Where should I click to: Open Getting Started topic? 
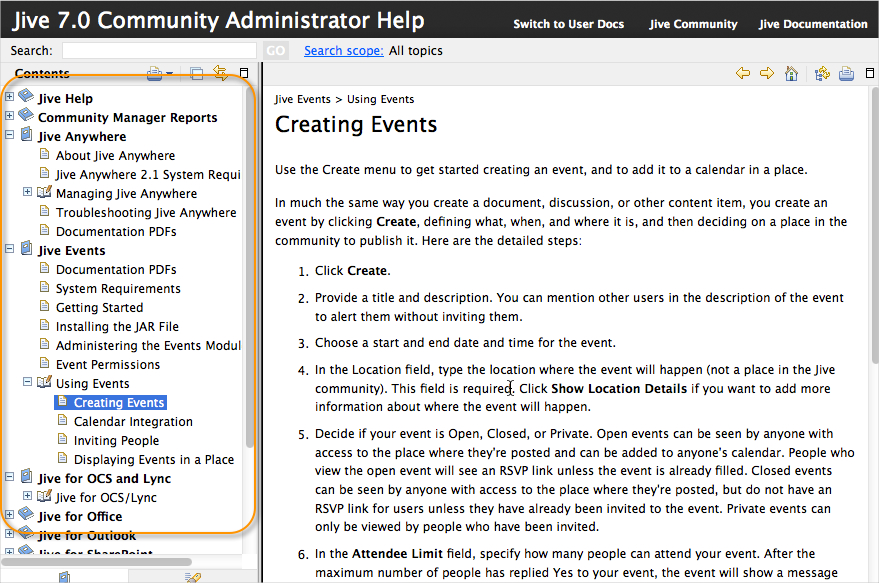click(x=99, y=307)
